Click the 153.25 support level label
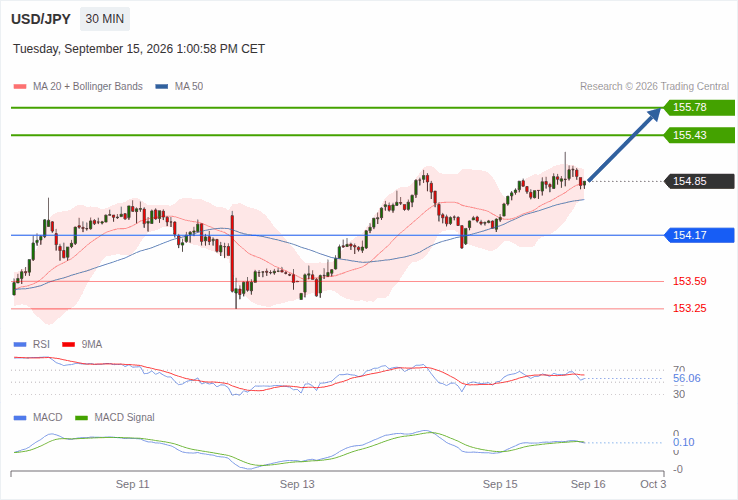Viewport: 738px width, 500px height. click(690, 308)
